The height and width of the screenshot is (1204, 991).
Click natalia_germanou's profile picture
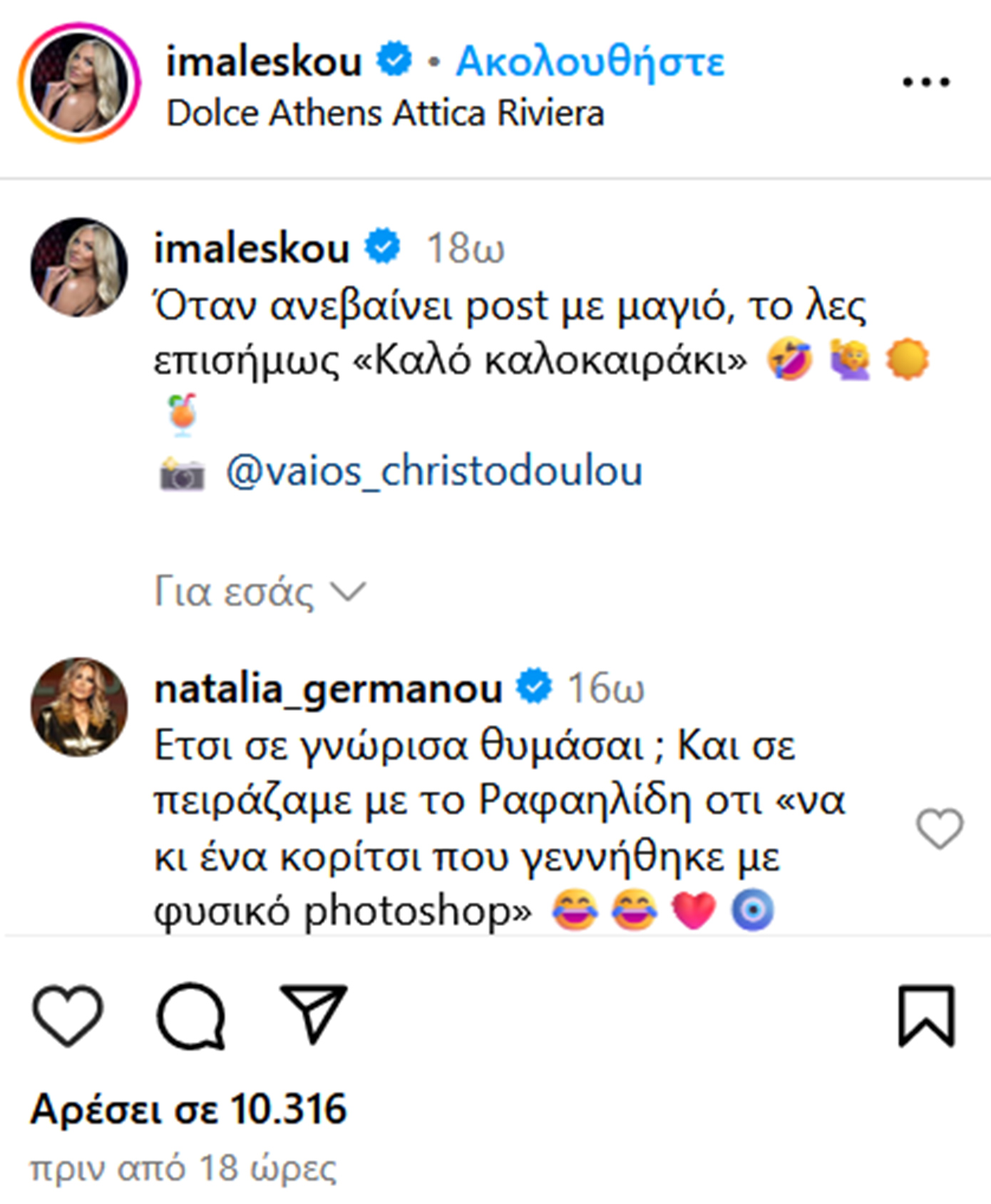tap(79, 706)
